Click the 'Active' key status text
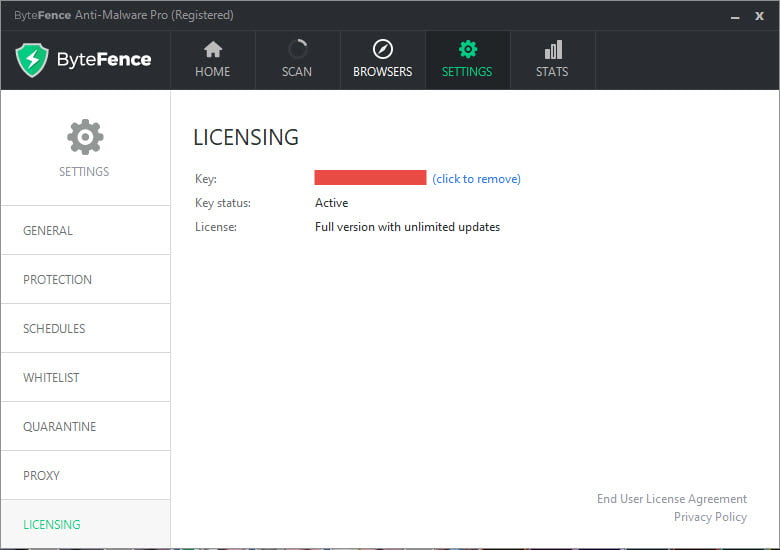This screenshot has height=550, width=780. coord(331,203)
